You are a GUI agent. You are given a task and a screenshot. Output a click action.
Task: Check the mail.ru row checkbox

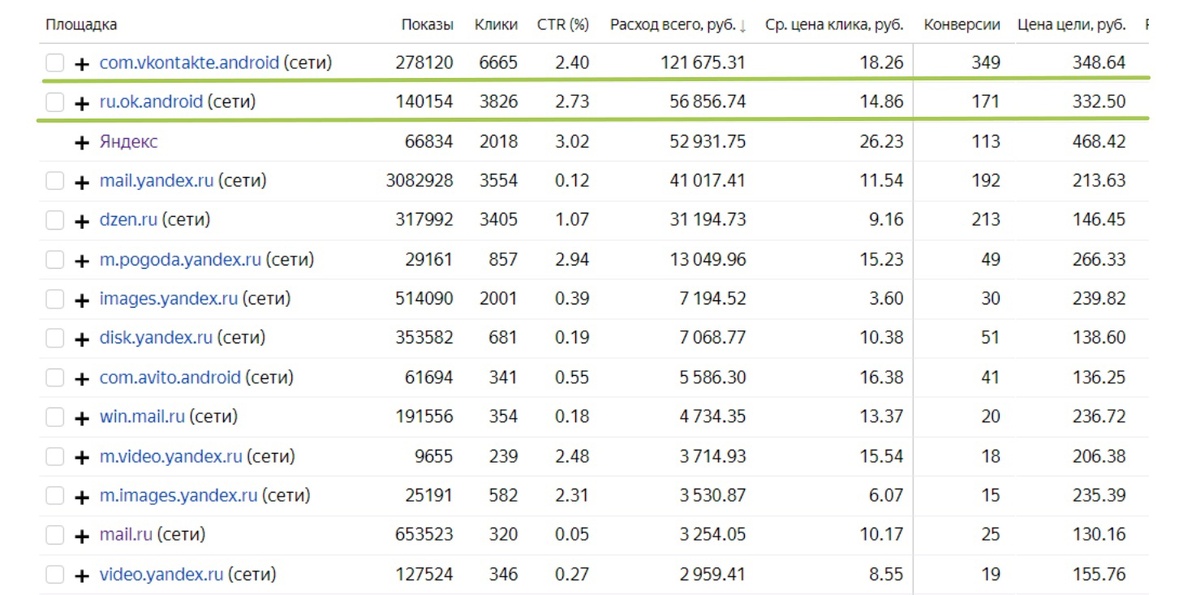coord(55,535)
